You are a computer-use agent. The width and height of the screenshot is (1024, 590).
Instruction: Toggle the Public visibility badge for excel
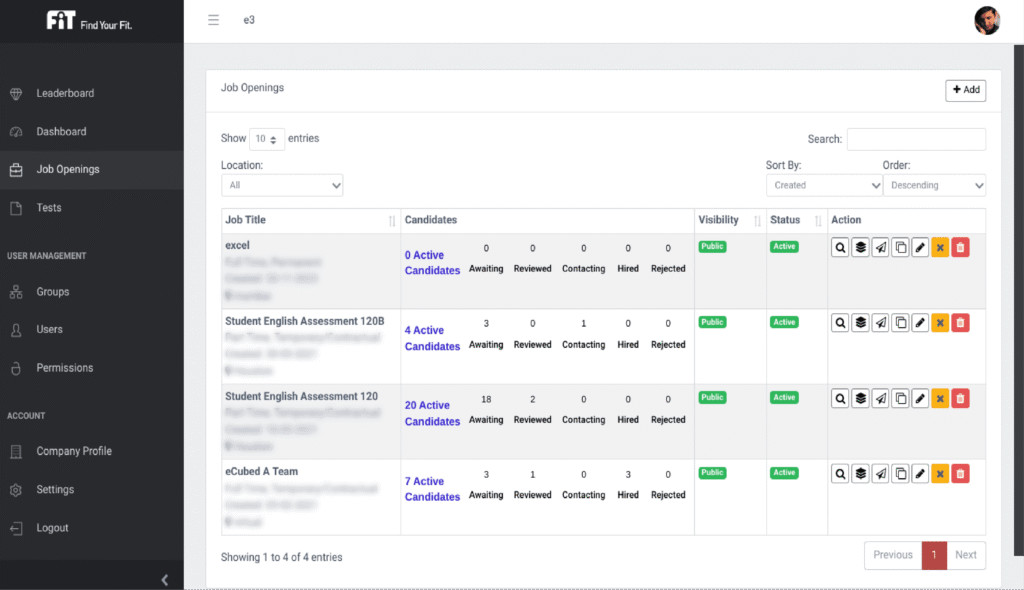pos(712,246)
